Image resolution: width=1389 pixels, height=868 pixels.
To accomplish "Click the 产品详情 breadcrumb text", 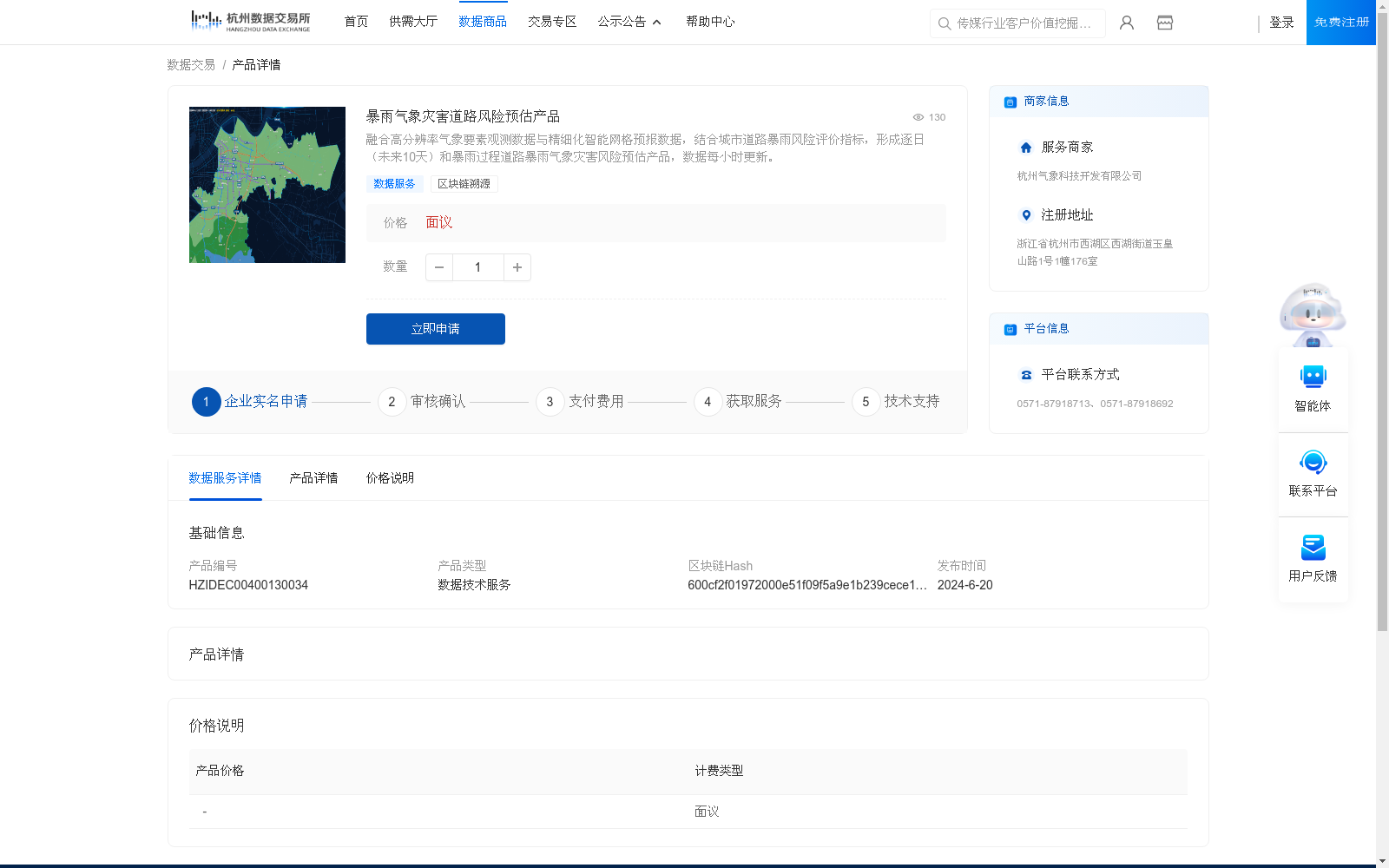I will [256, 65].
